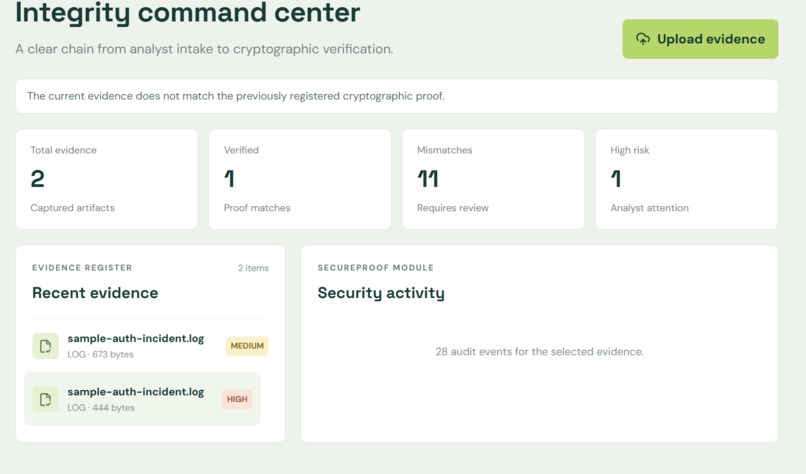
Task: Click the HIGH risk badge
Action: 237,399
